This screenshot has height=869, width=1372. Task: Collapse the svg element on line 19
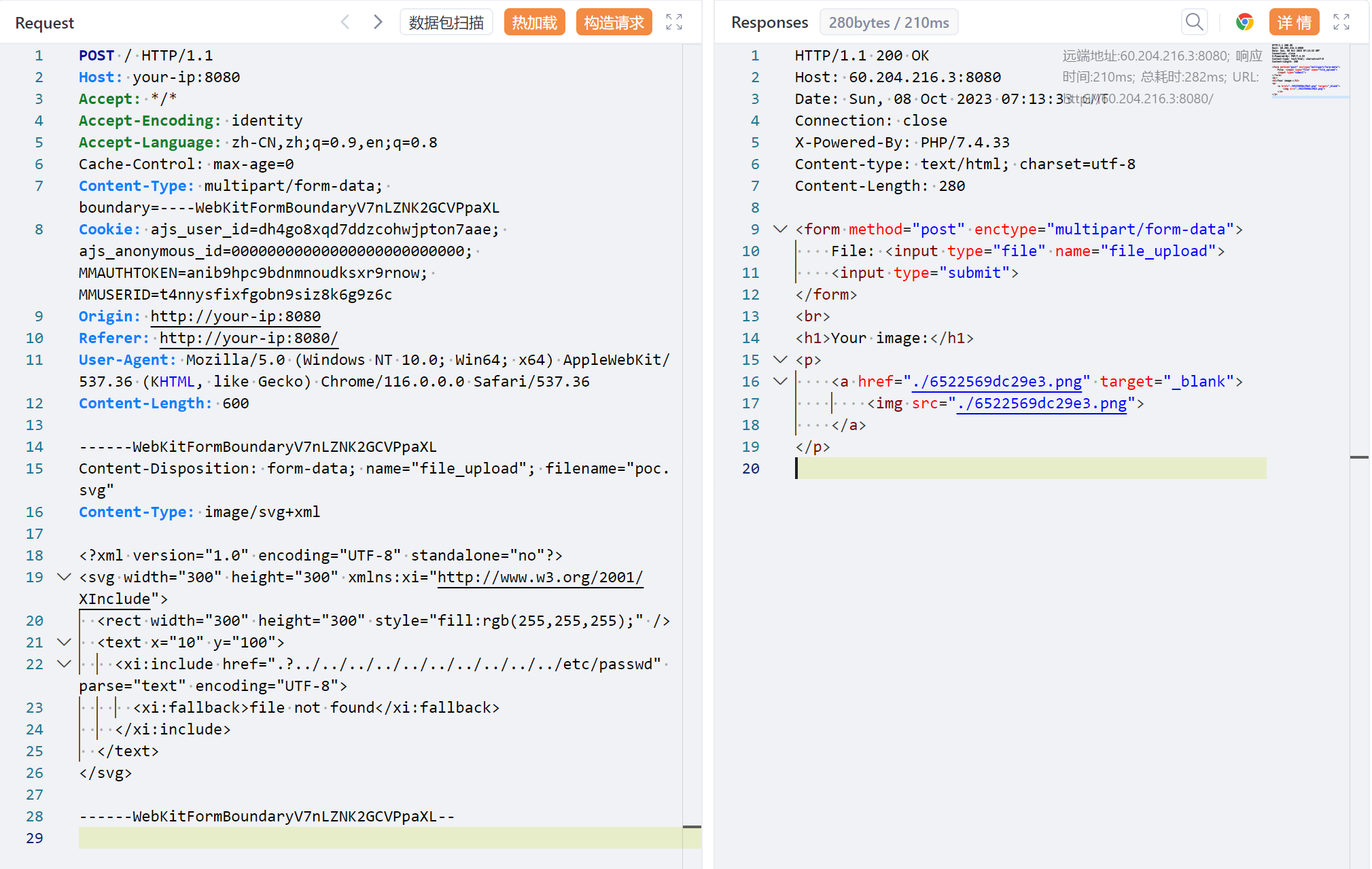point(64,577)
